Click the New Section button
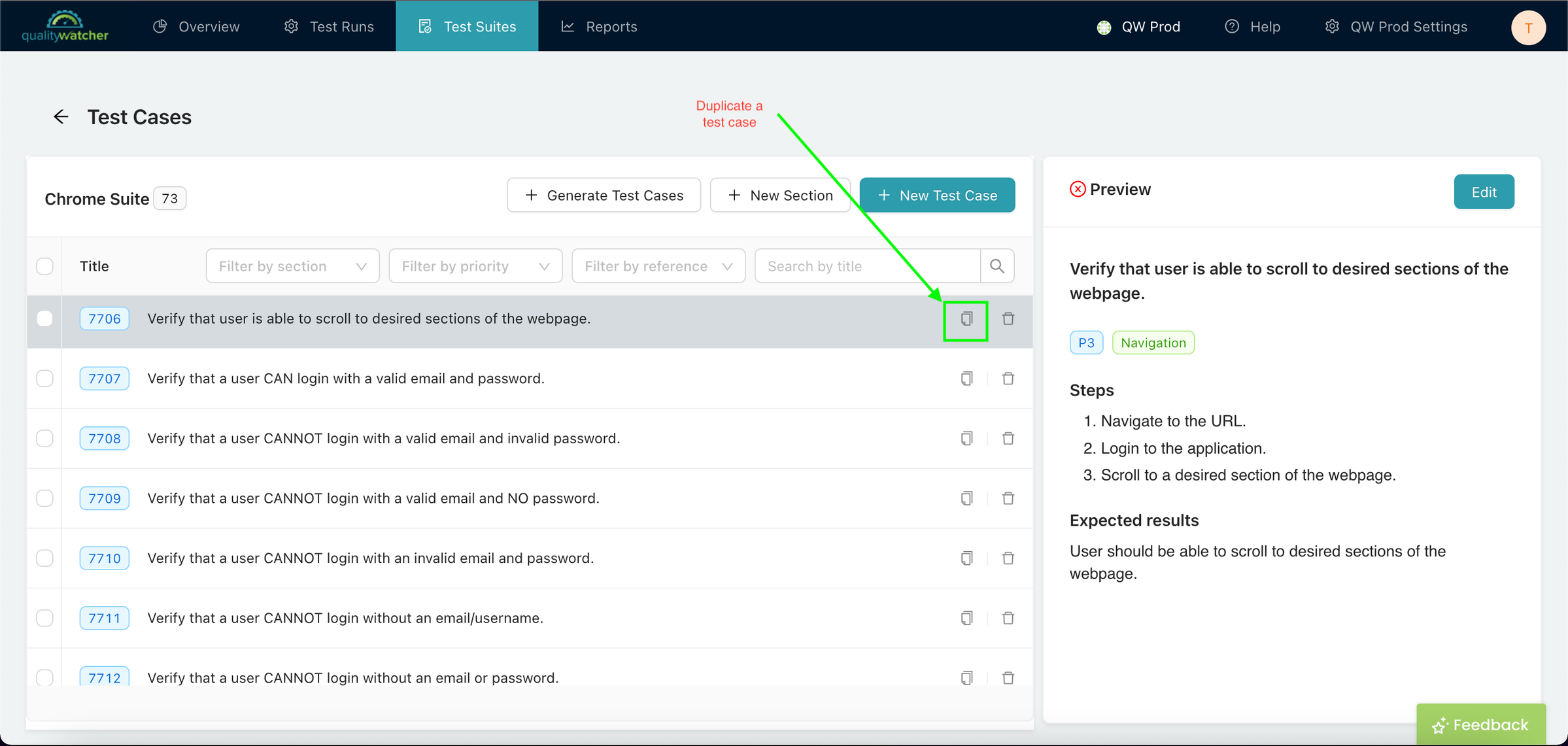The image size is (1568, 746). 780,195
